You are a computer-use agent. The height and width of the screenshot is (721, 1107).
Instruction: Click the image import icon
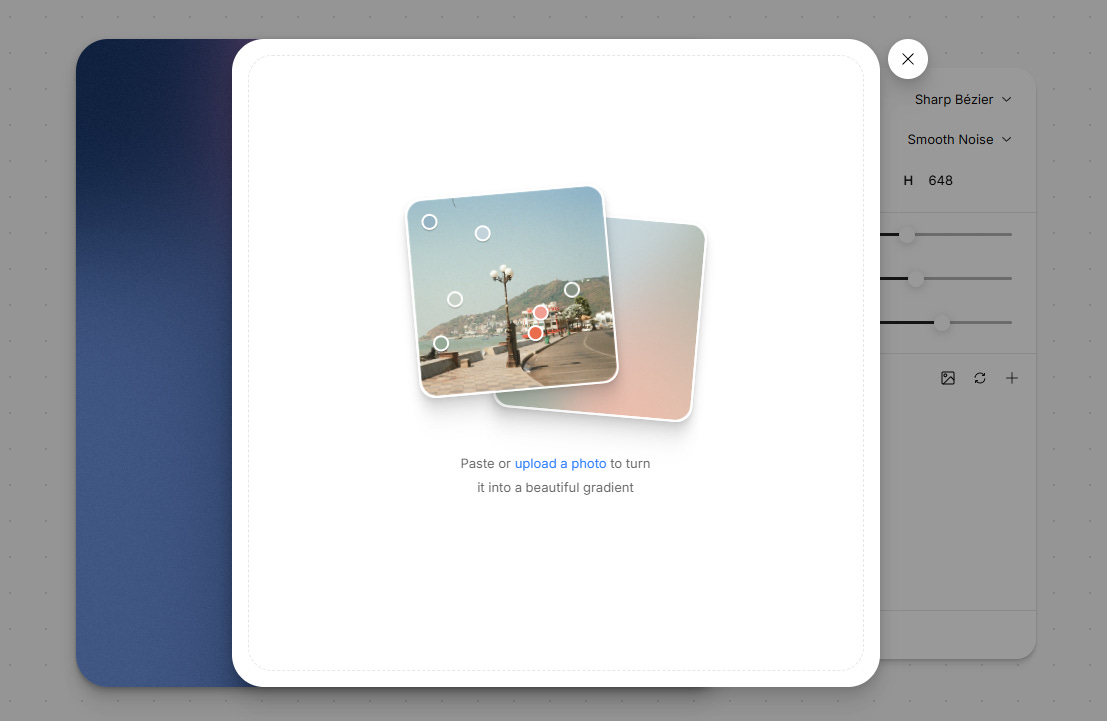947,379
